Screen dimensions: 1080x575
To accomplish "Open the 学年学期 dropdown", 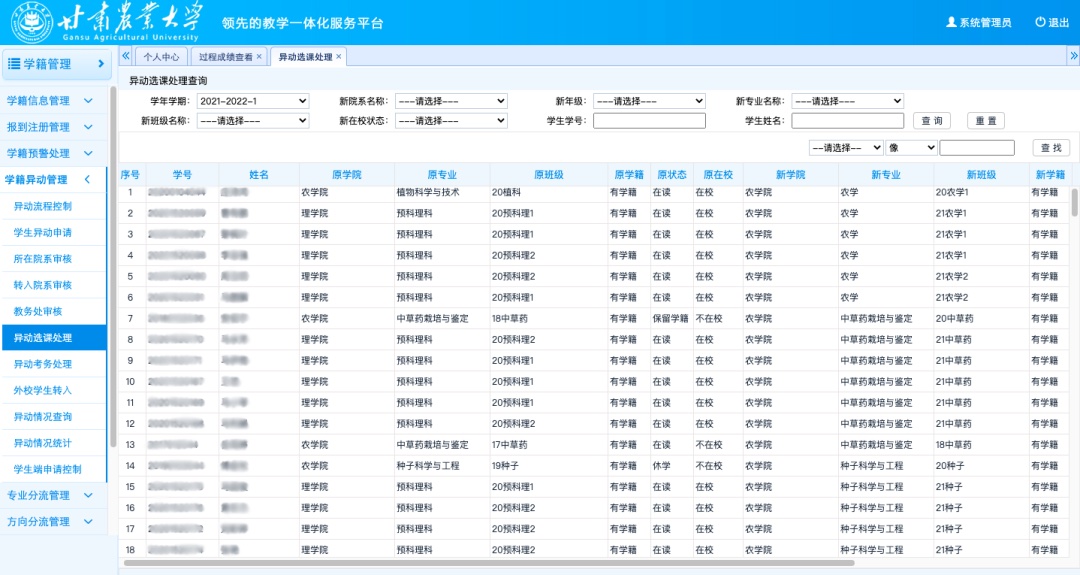I will (x=253, y=101).
